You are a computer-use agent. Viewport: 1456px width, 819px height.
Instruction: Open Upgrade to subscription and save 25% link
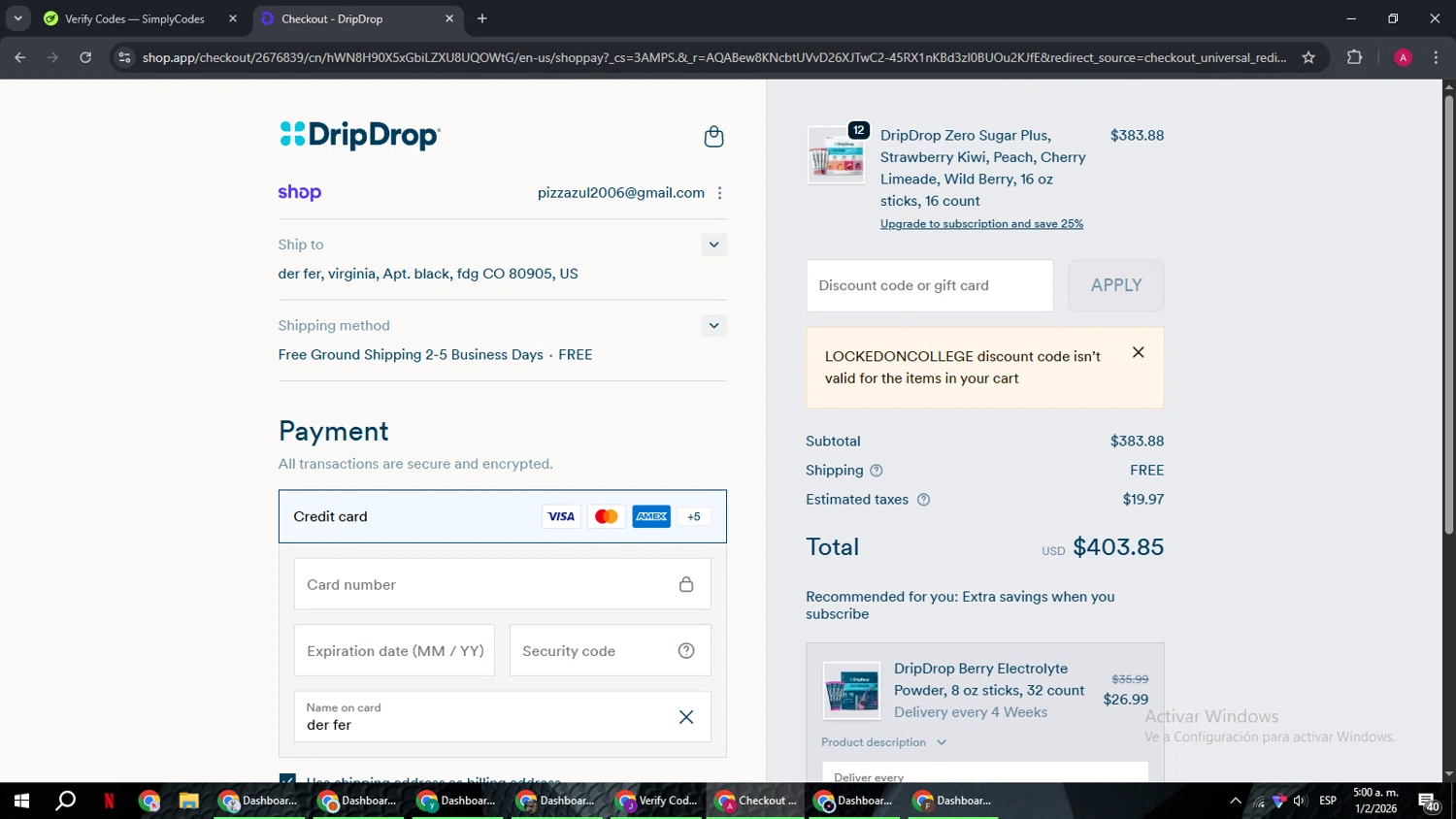coord(981,224)
